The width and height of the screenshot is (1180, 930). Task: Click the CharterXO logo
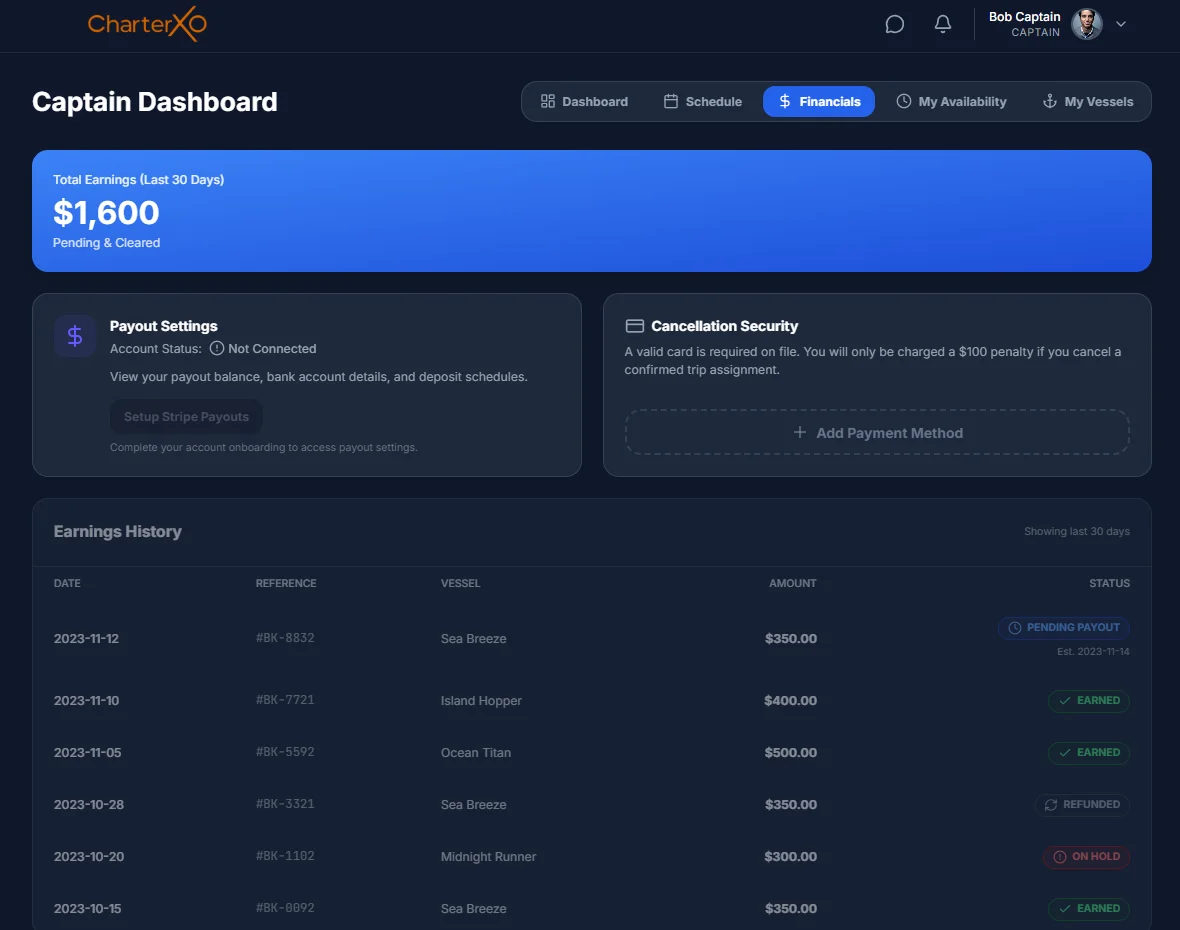[x=147, y=24]
